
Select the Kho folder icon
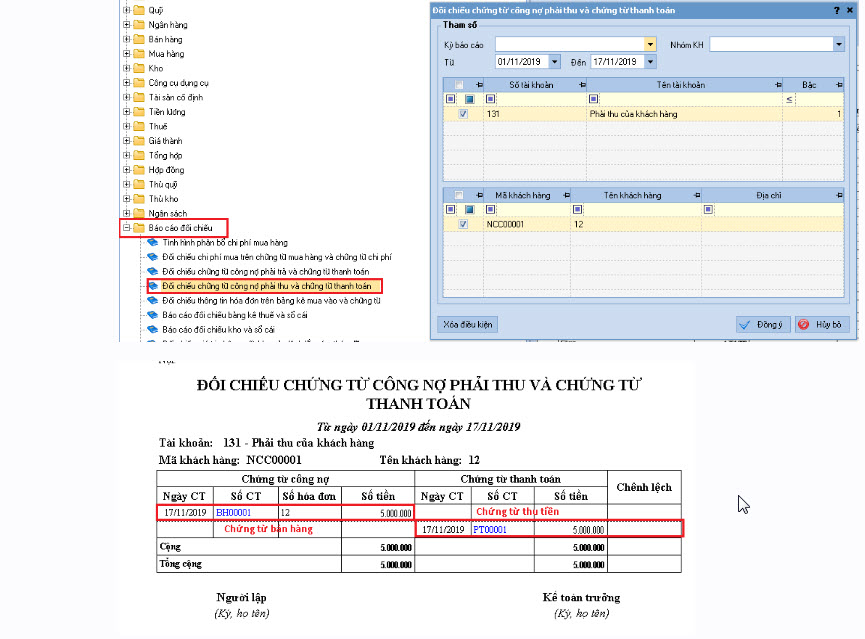click(x=139, y=68)
